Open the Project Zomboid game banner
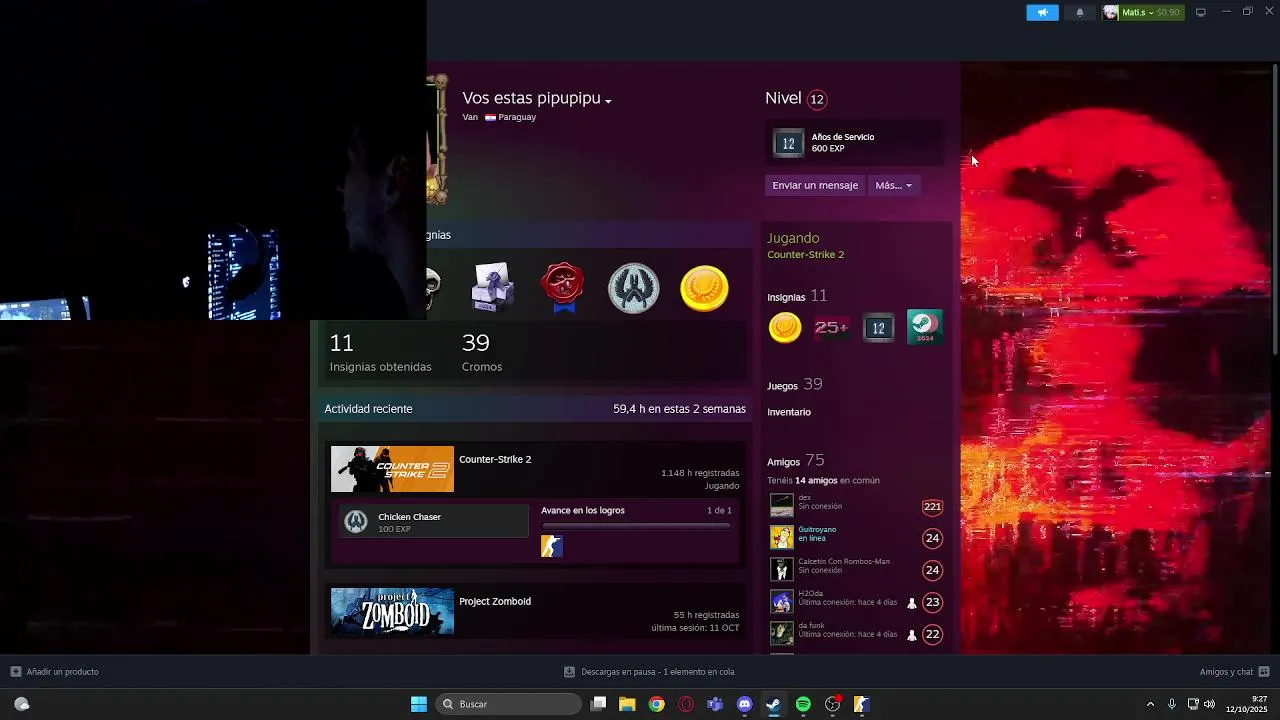1280x720 pixels. (392, 611)
